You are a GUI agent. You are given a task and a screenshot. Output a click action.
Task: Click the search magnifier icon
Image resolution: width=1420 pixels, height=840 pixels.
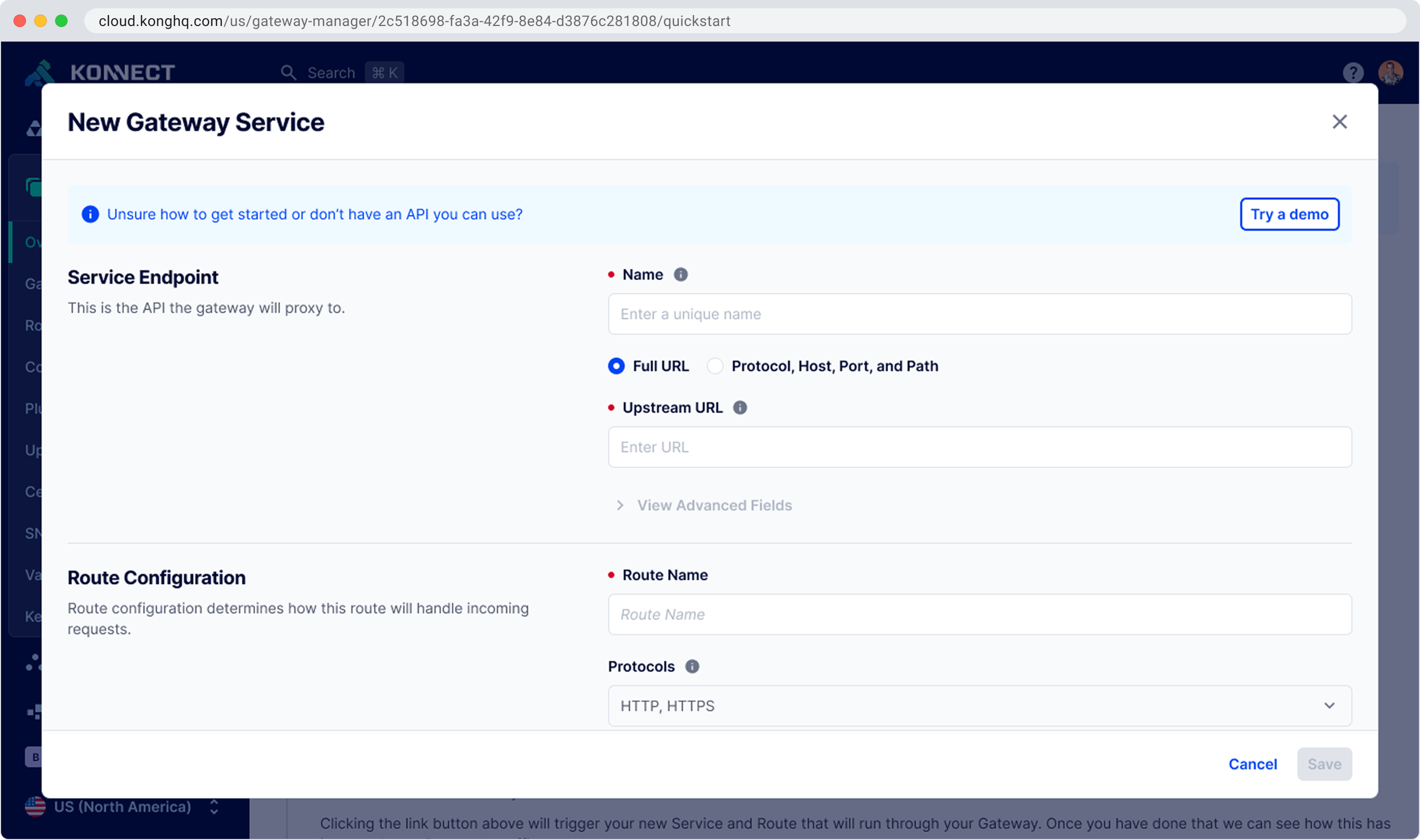(288, 72)
